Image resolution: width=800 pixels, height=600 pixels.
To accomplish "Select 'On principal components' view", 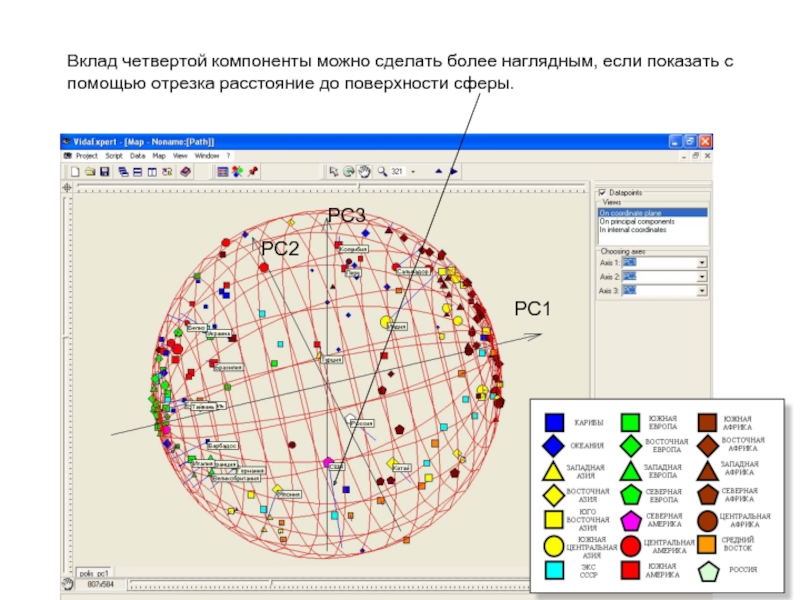I will pyautogui.click(x=636, y=221).
